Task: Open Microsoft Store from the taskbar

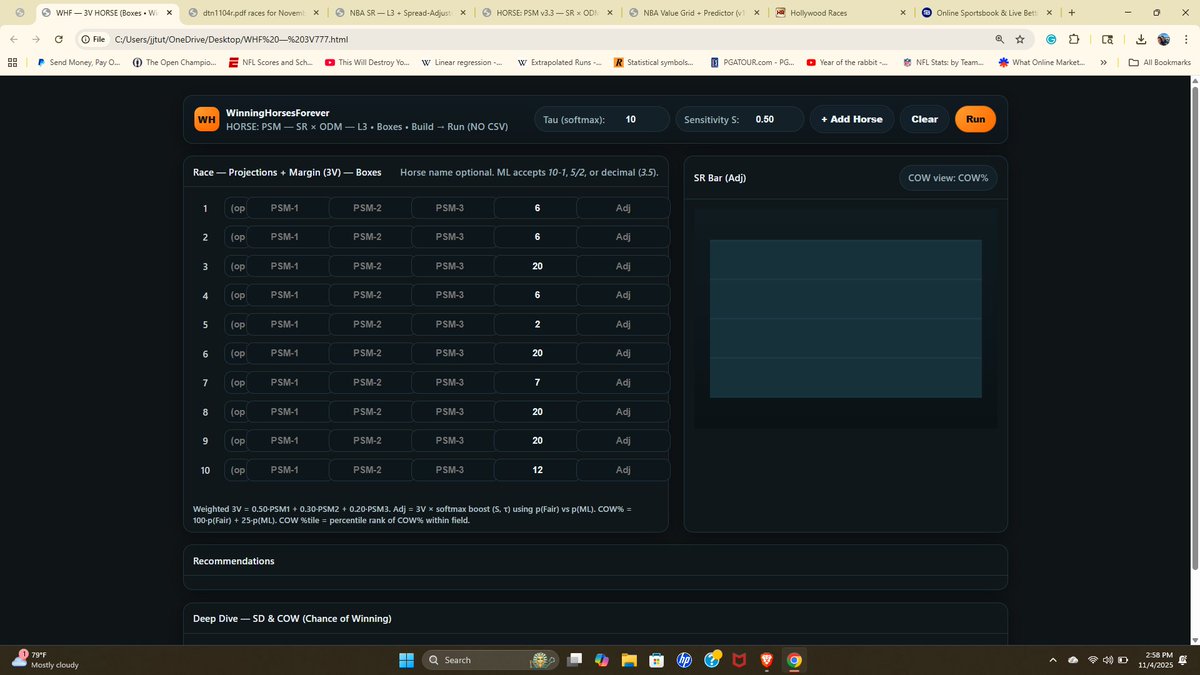Action: 657,660
